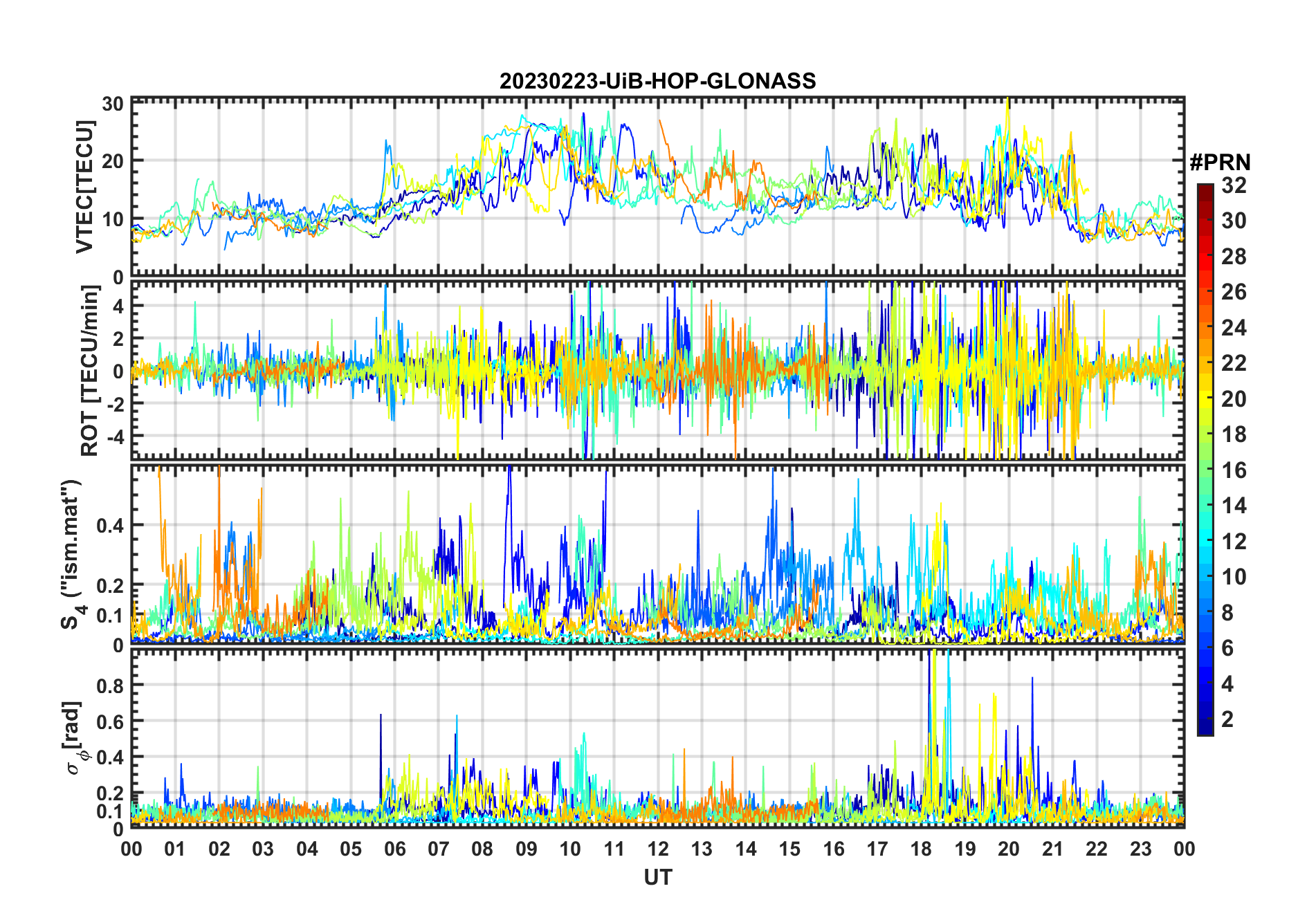Click the 03 hour tick label

(263, 849)
